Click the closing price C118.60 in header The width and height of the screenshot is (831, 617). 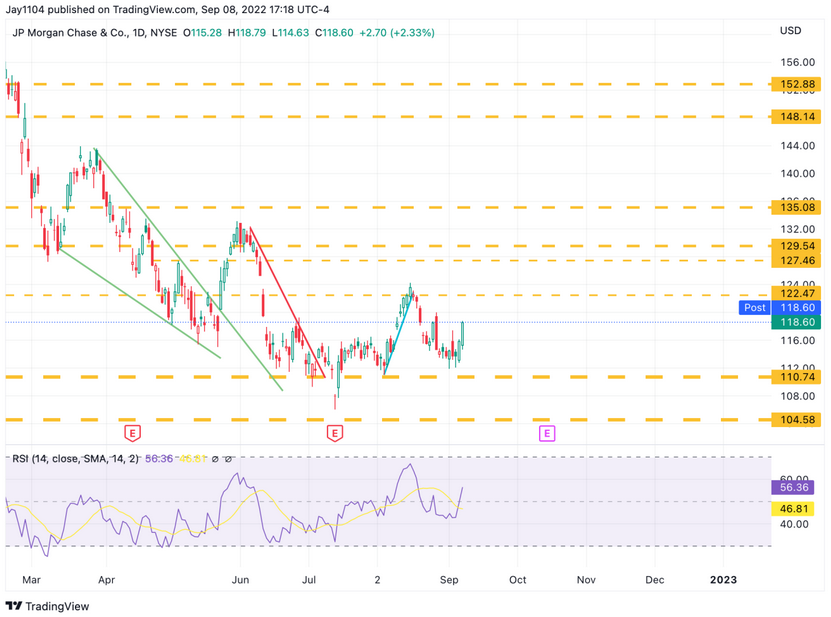pos(334,33)
